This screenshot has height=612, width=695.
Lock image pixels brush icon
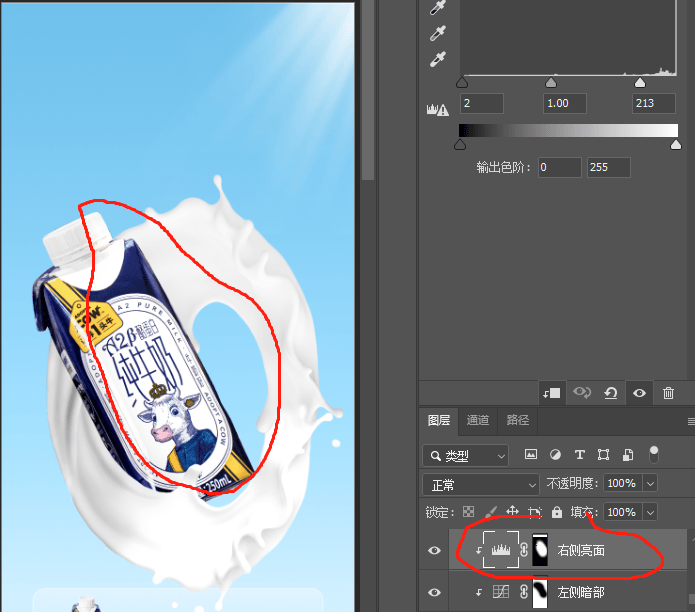pos(491,512)
